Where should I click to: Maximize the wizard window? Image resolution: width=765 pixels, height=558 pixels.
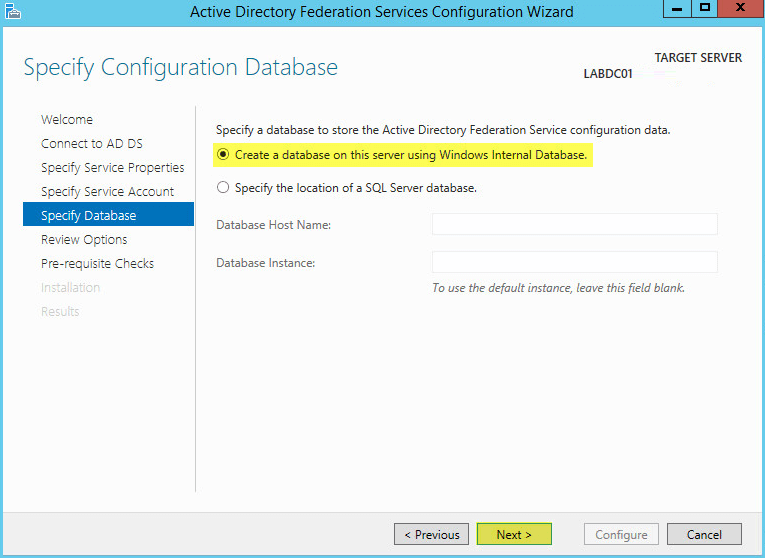(x=705, y=8)
